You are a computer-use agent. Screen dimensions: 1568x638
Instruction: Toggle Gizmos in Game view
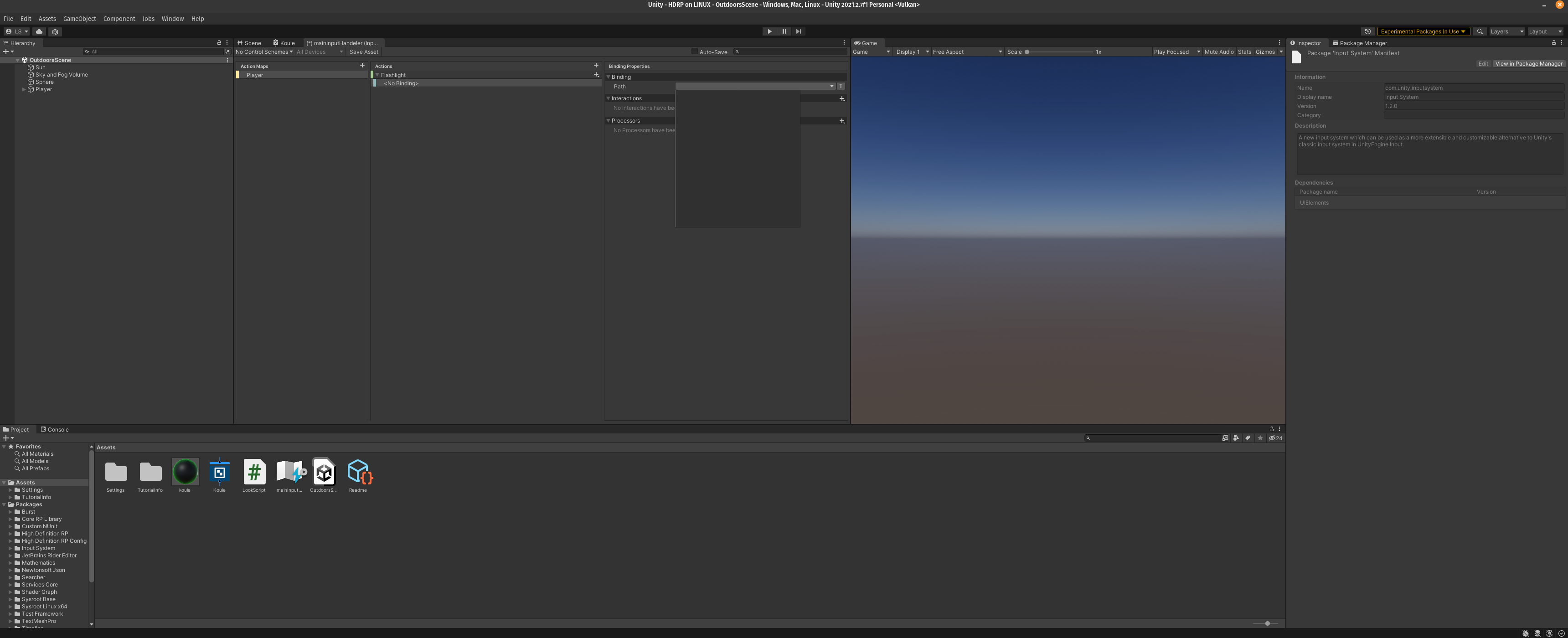(1265, 52)
